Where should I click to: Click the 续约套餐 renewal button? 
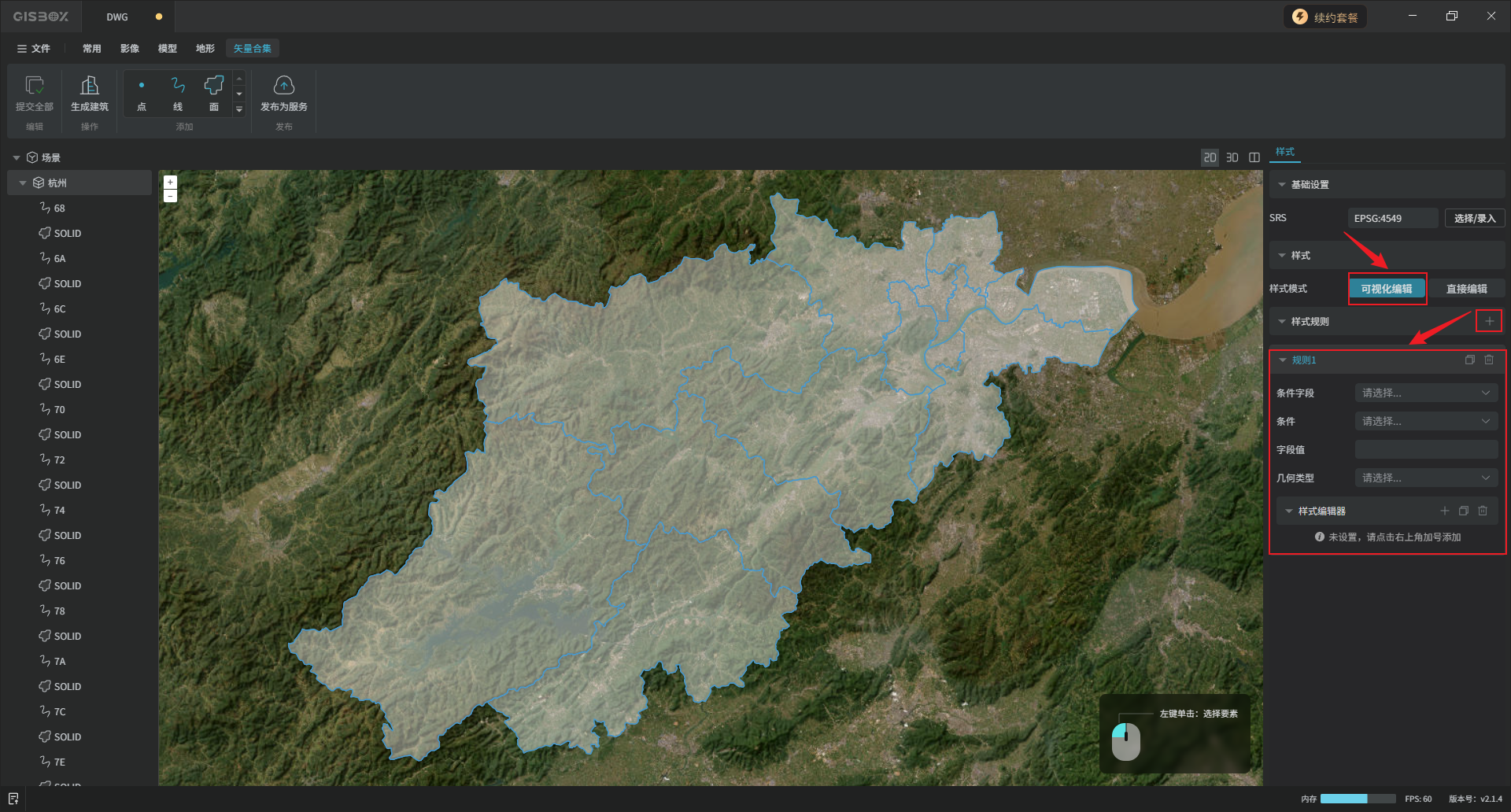[x=1325, y=17]
